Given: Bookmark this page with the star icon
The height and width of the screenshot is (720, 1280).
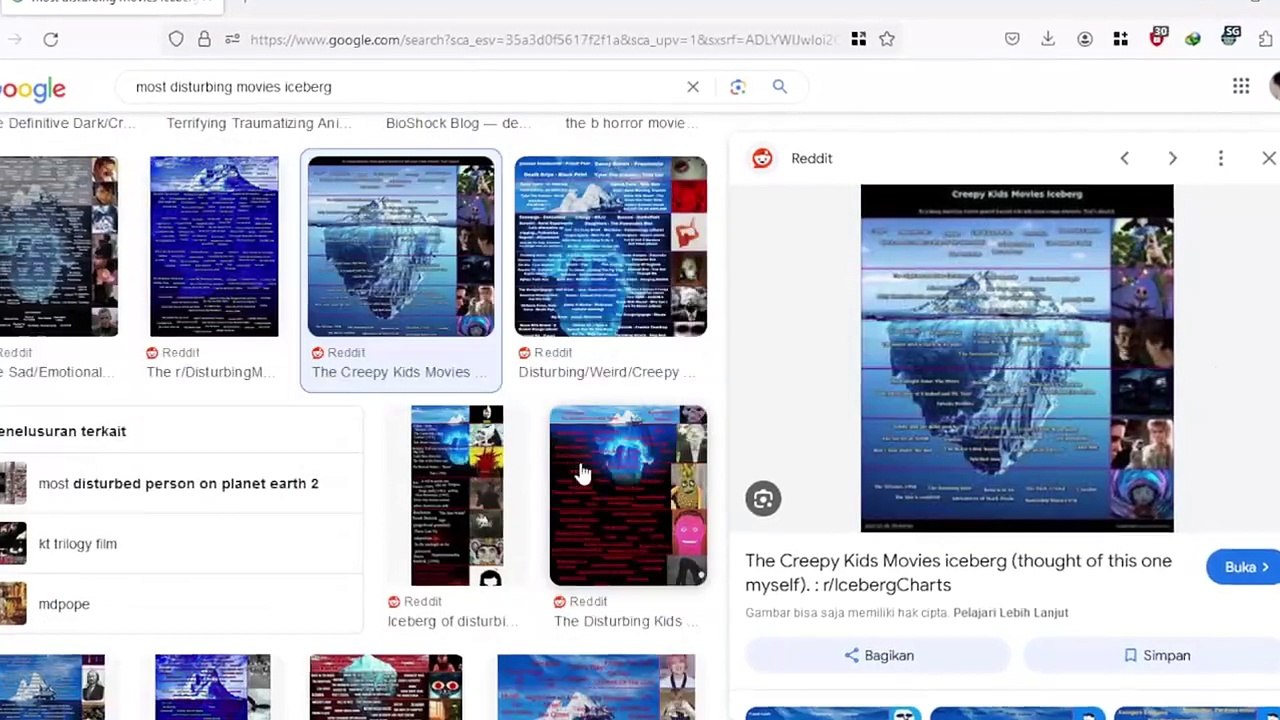Looking at the screenshot, I should pyautogui.click(x=887, y=39).
